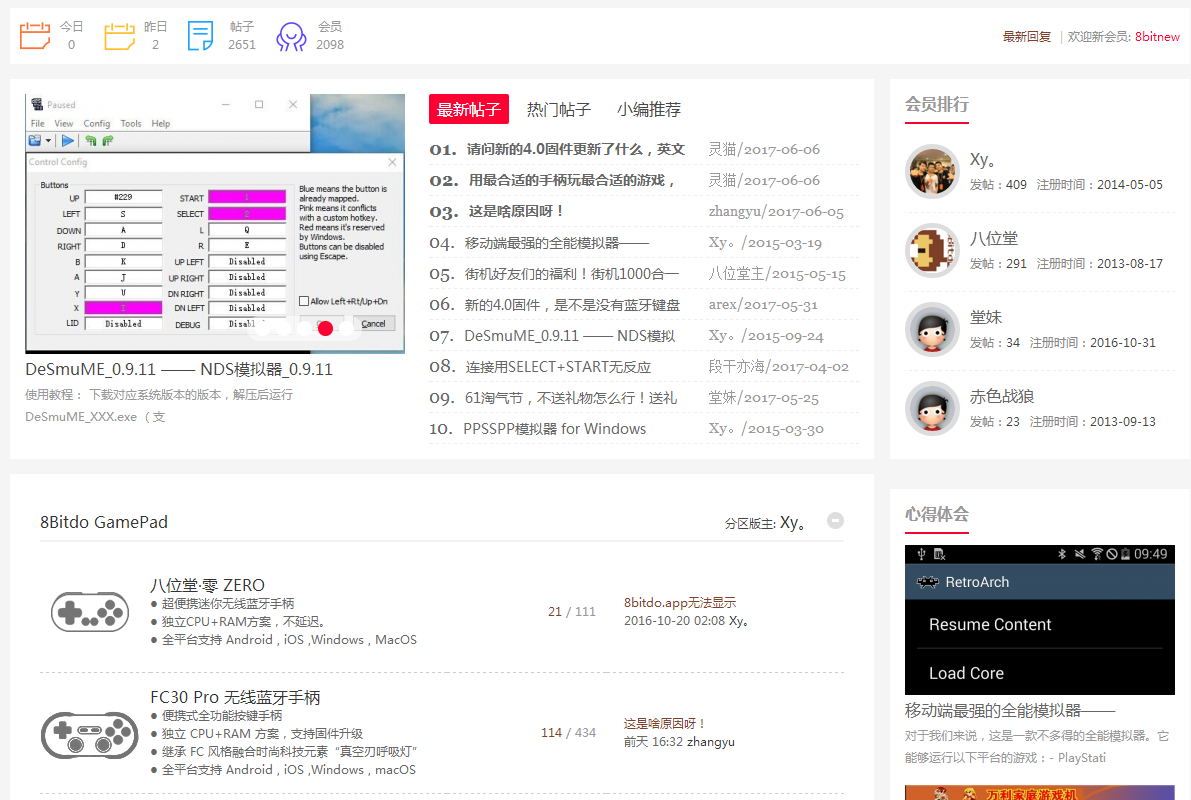Screen dimensions: 1191x800
Task: Open member name 赤色战狼 in 会员排行
Action: point(1002,397)
